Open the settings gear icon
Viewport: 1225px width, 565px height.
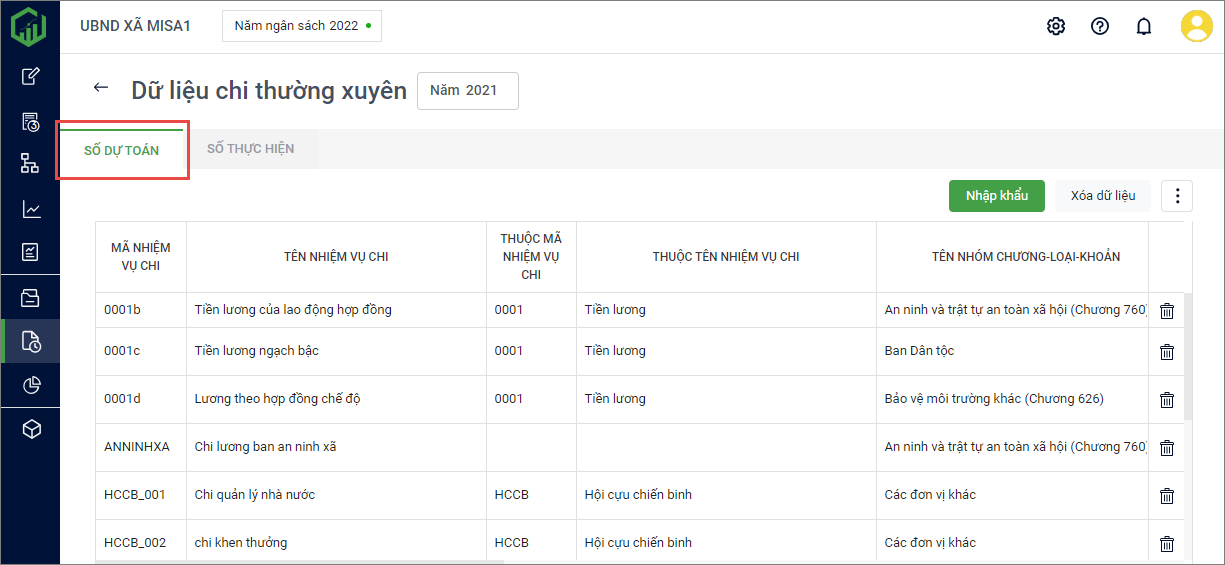pos(1056,26)
